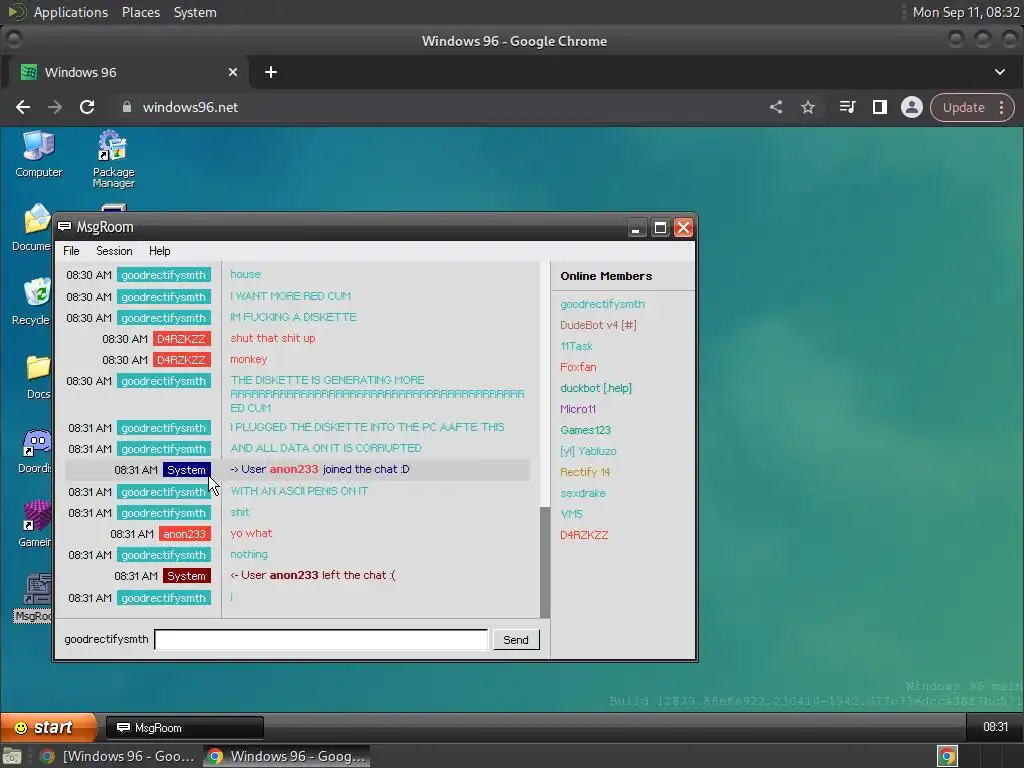Send the chat message
Viewport: 1024px width, 768px height.
click(516, 640)
